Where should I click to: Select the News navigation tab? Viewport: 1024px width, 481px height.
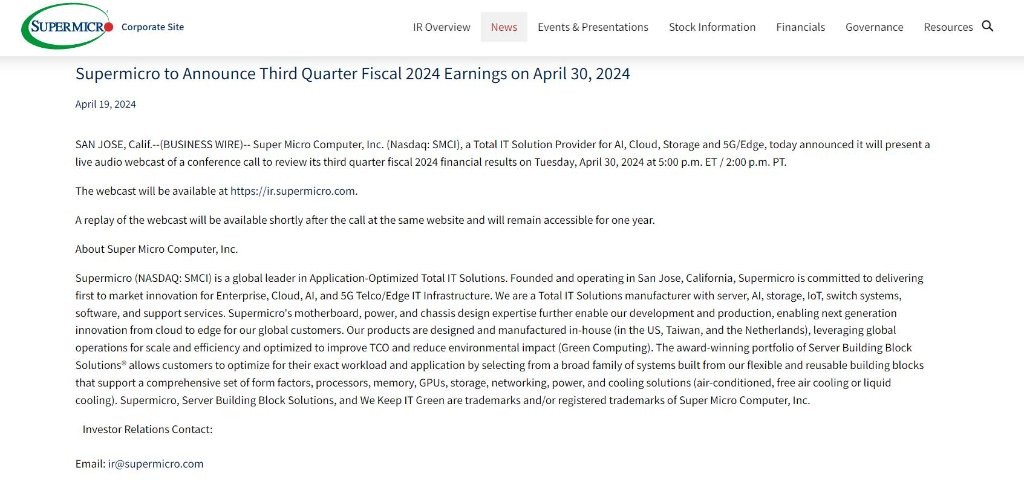pos(504,27)
